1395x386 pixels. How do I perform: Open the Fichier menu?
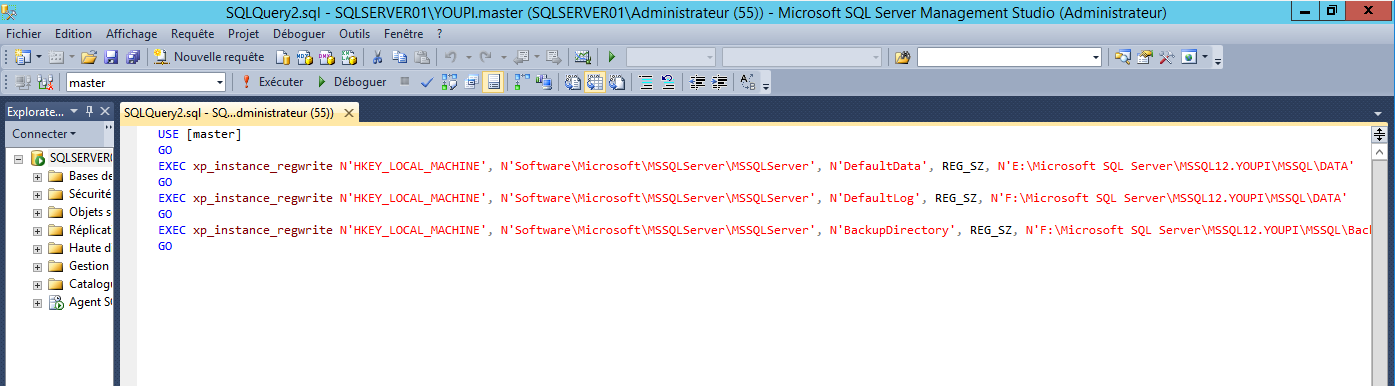click(23, 33)
